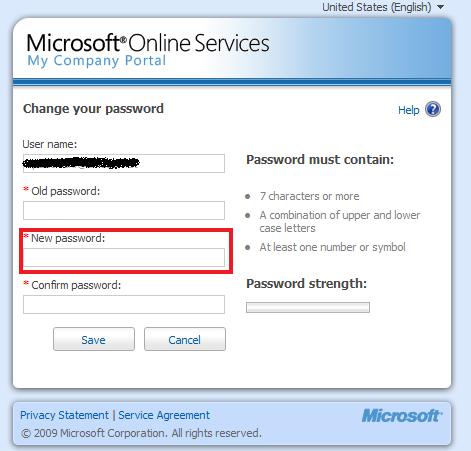The image size is (471, 451).
Task: Click the Password strength meter bar
Action: point(308,307)
